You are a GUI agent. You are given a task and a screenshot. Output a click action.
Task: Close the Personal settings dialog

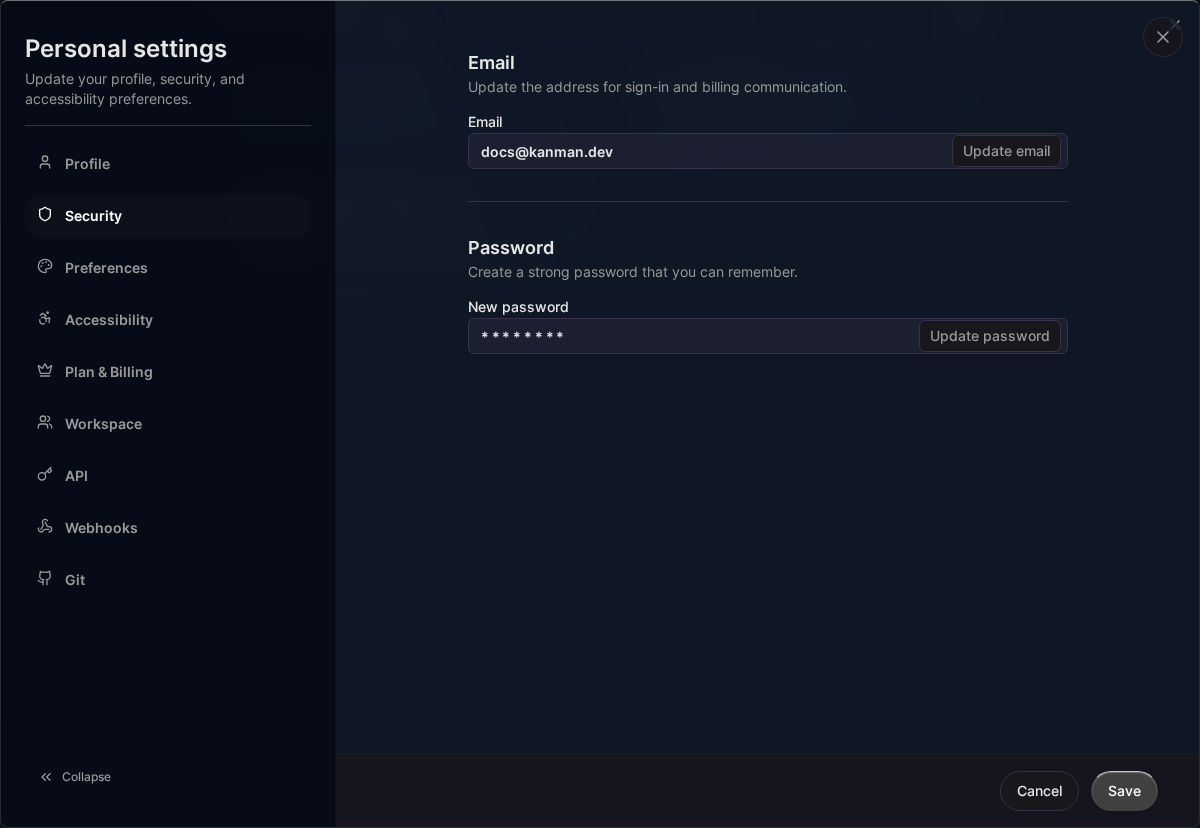(x=1163, y=37)
